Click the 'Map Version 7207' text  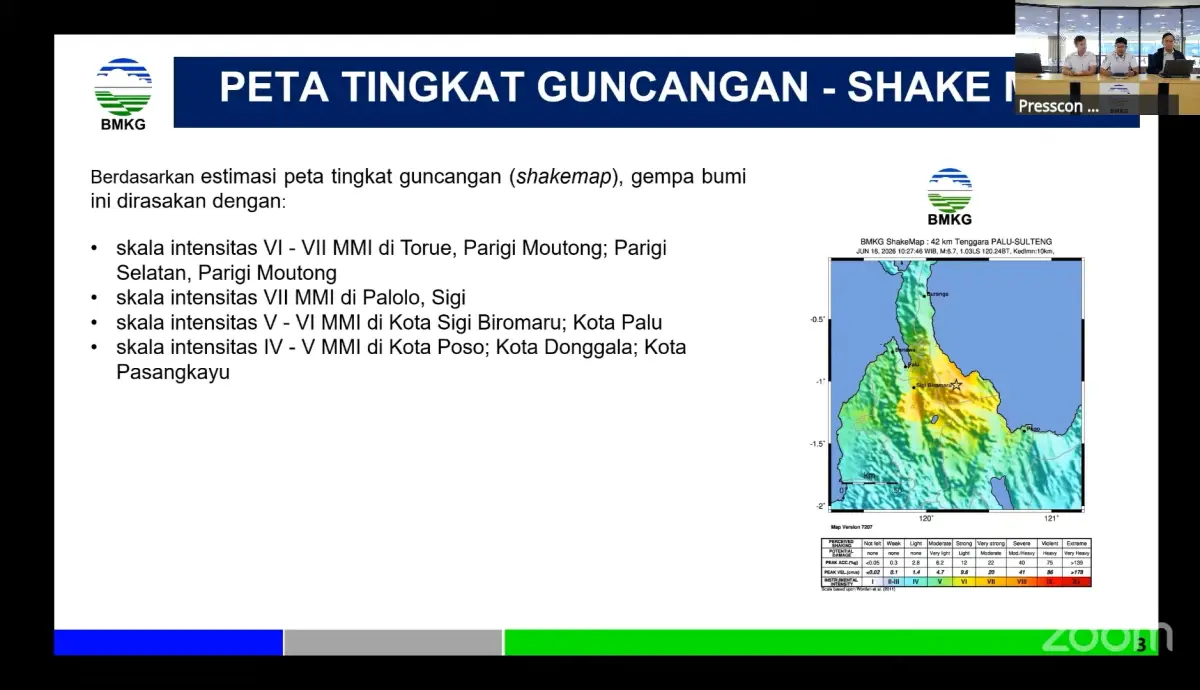pyautogui.click(x=852, y=526)
